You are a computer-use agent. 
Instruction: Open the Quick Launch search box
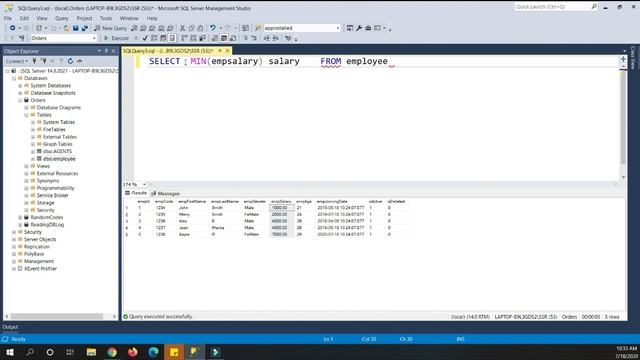pyautogui.click(x=556, y=7)
